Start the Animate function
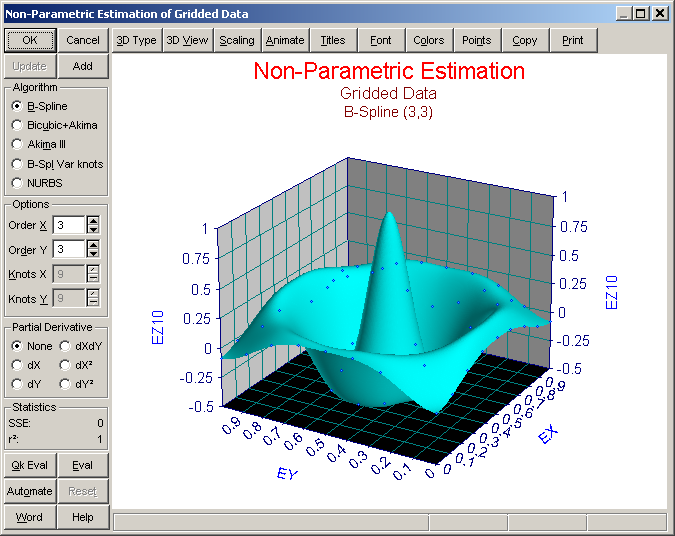This screenshot has height=536, width=675. [285, 40]
